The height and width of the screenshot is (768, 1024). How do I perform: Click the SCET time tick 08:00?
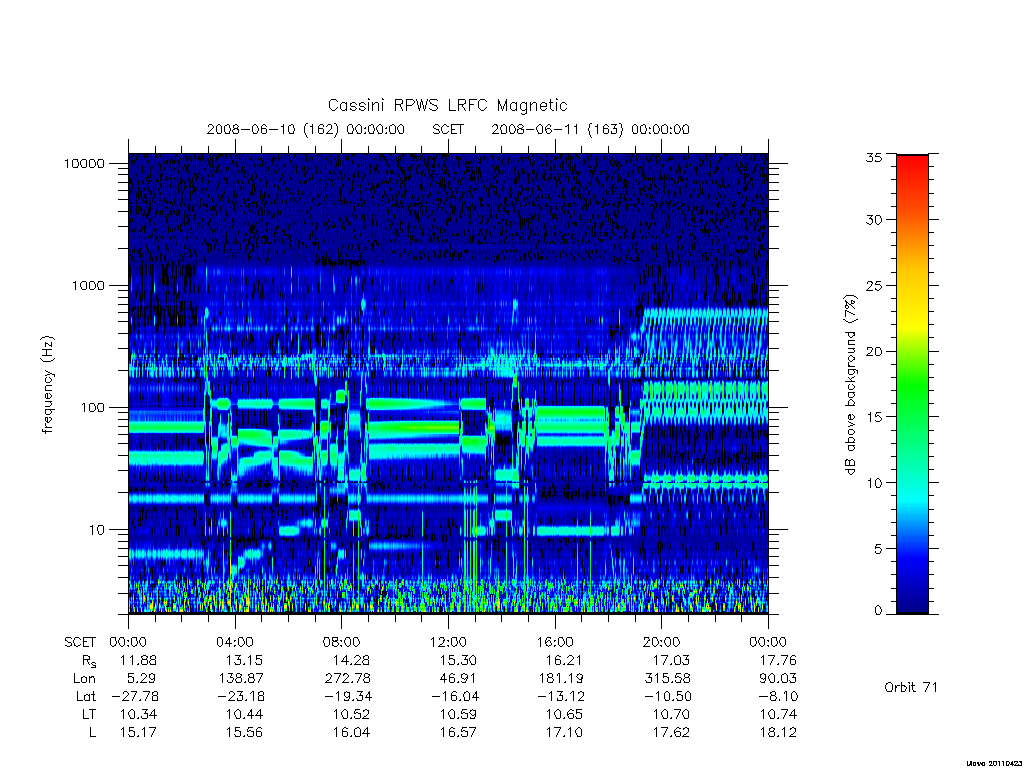pyautogui.click(x=342, y=642)
